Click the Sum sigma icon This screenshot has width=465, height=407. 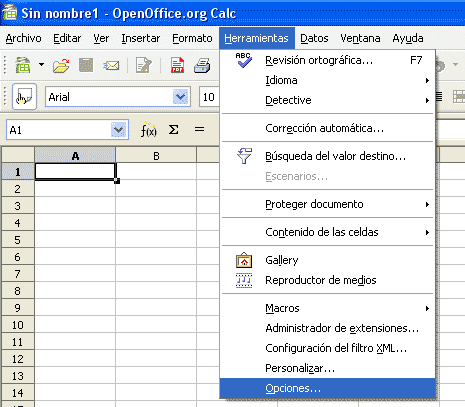(173, 129)
